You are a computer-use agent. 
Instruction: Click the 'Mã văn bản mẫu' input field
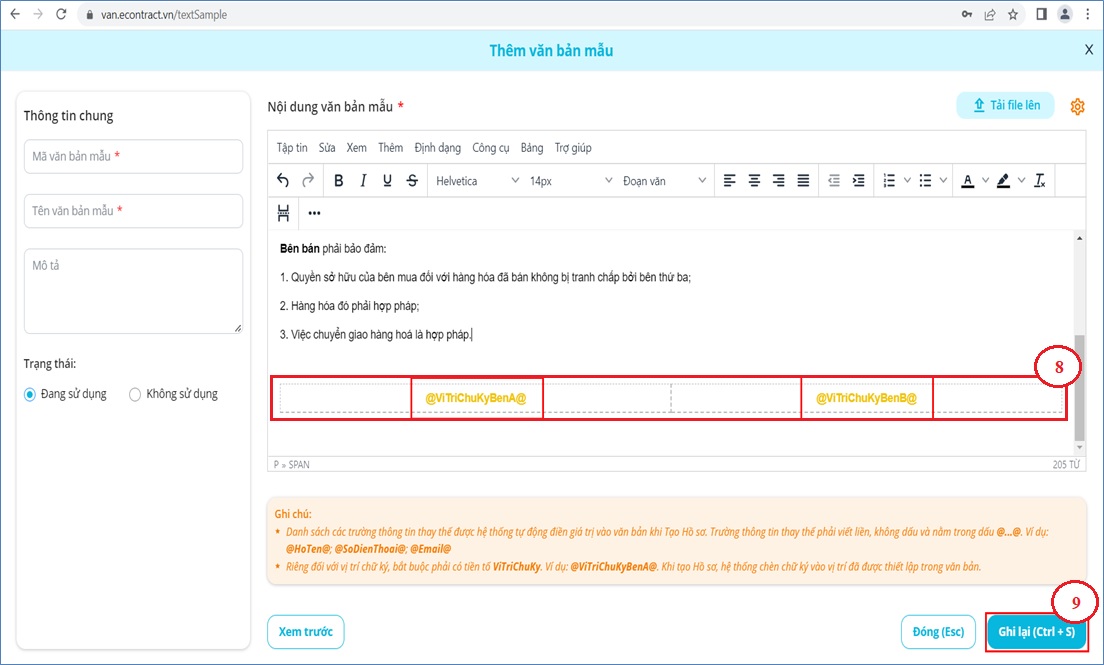pyautogui.click(x=133, y=157)
